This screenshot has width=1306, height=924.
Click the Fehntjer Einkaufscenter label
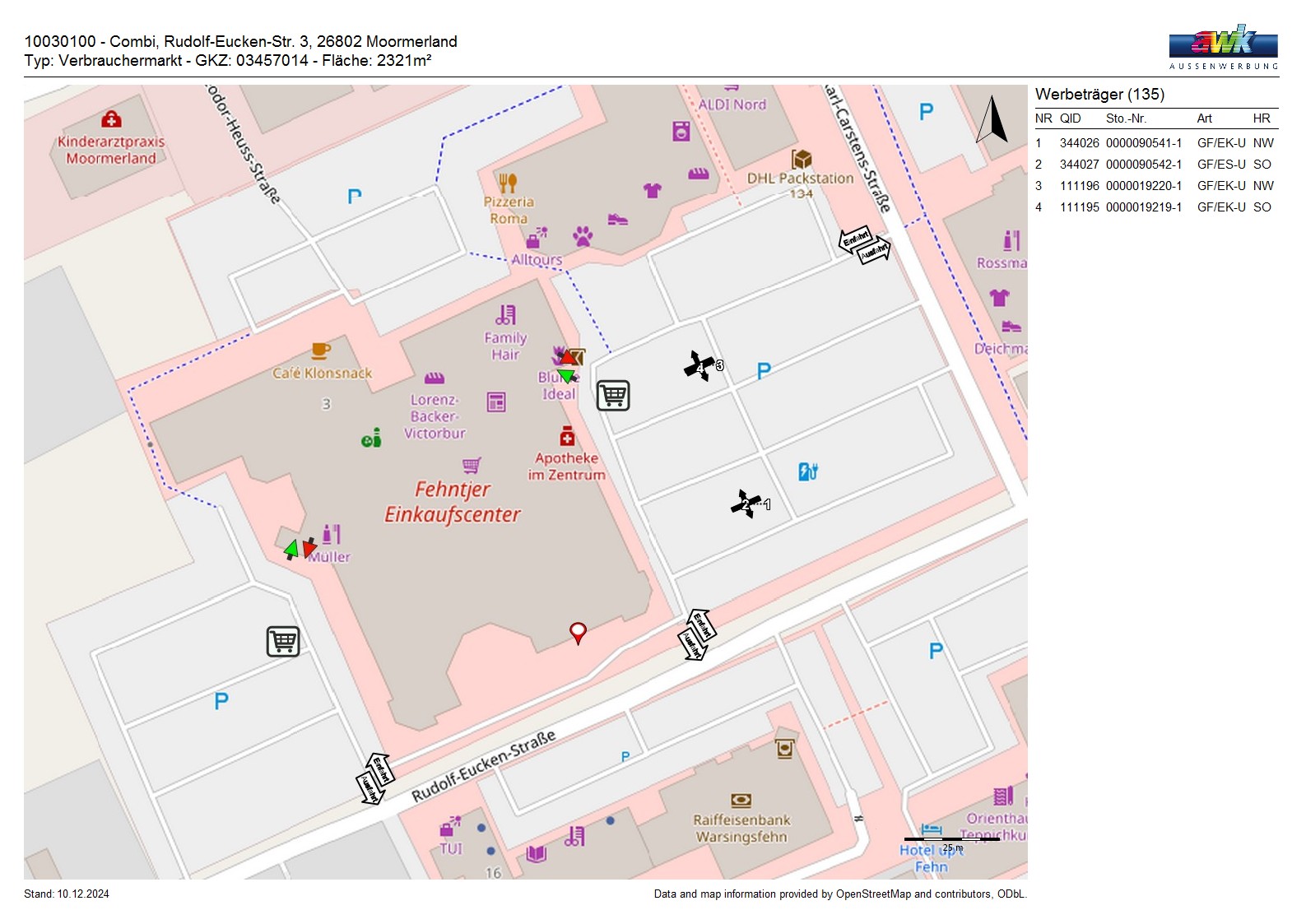point(453,502)
